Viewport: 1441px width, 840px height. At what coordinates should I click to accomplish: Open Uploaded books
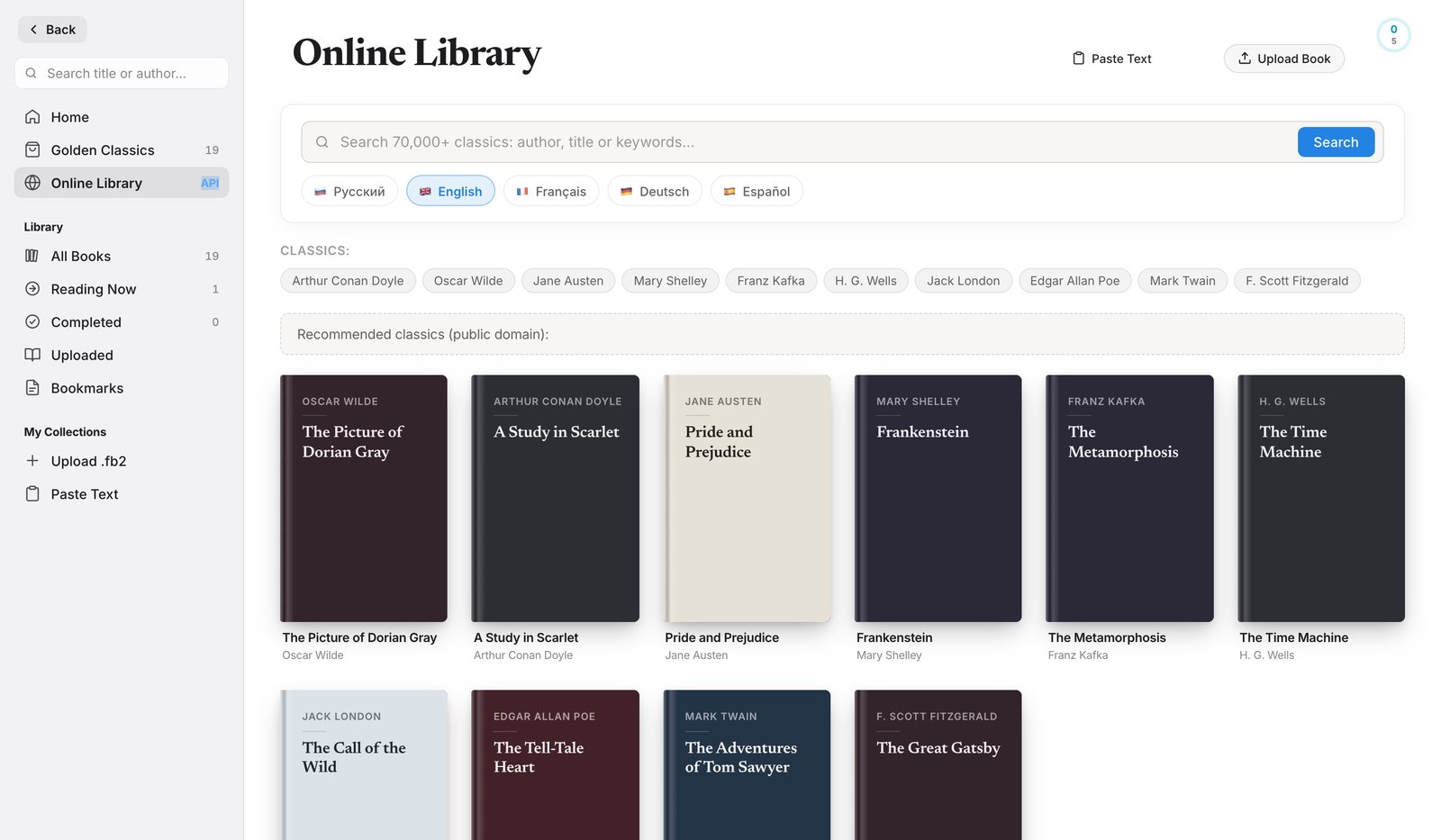point(122,356)
